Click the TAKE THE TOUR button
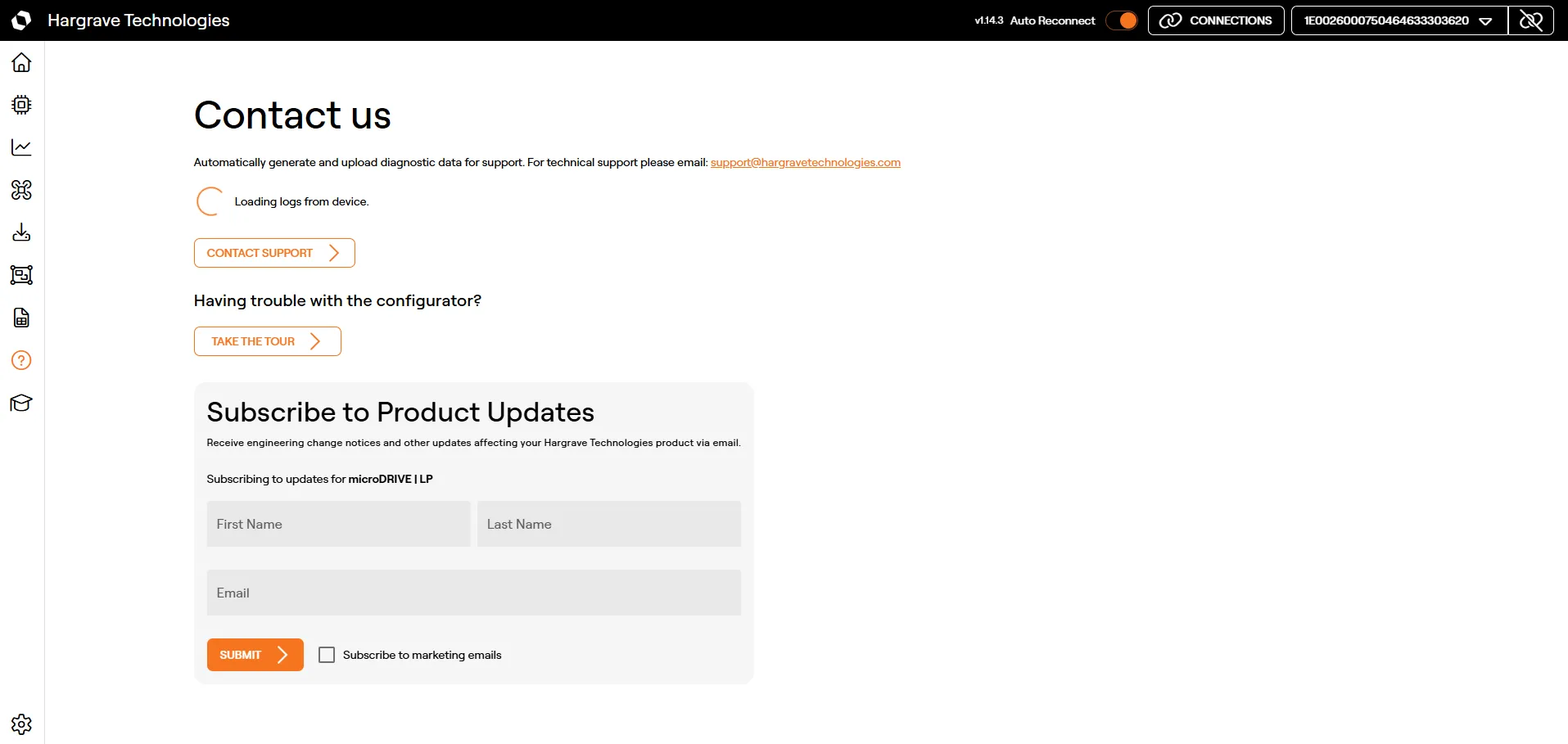This screenshot has height=744, width=1568. [268, 341]
